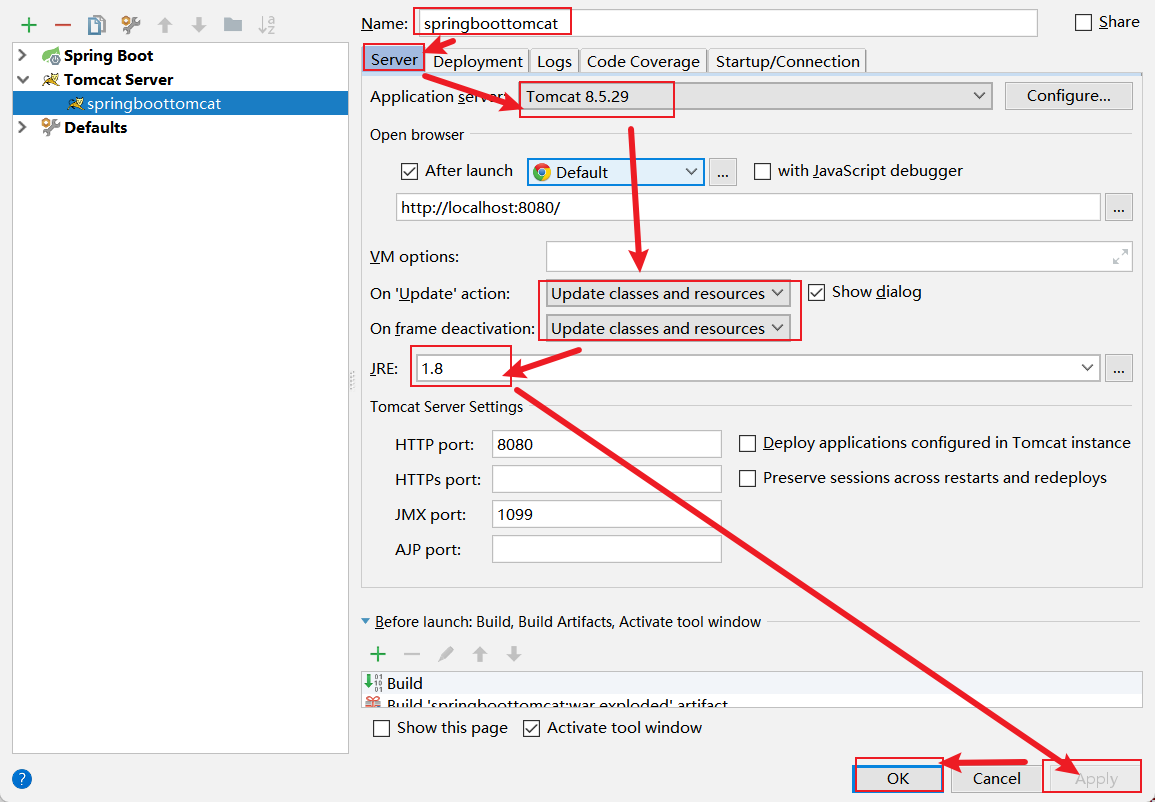Enable with JavaScript debugger checkbox

click(762, 172)
